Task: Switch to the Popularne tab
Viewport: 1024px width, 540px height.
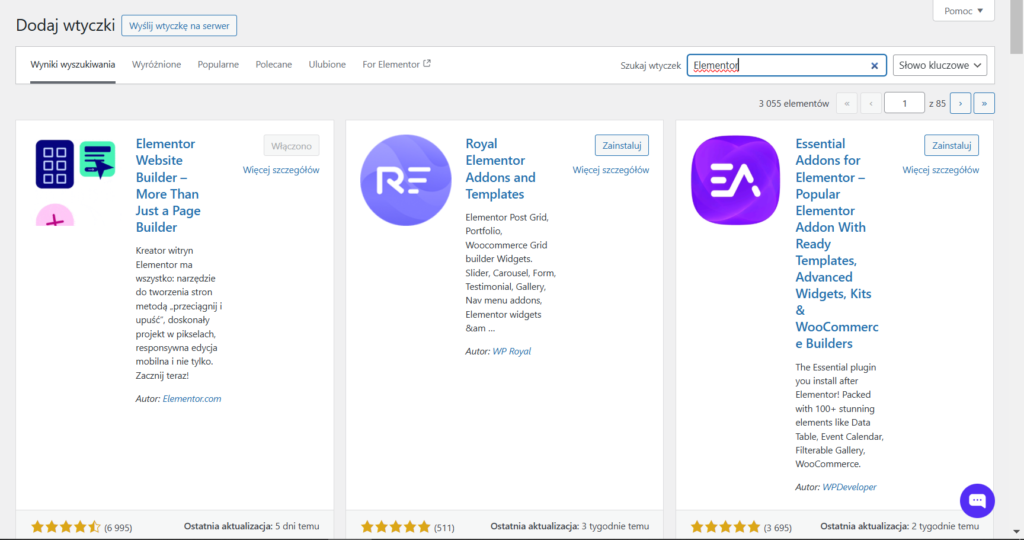Action: coord(218,65)
